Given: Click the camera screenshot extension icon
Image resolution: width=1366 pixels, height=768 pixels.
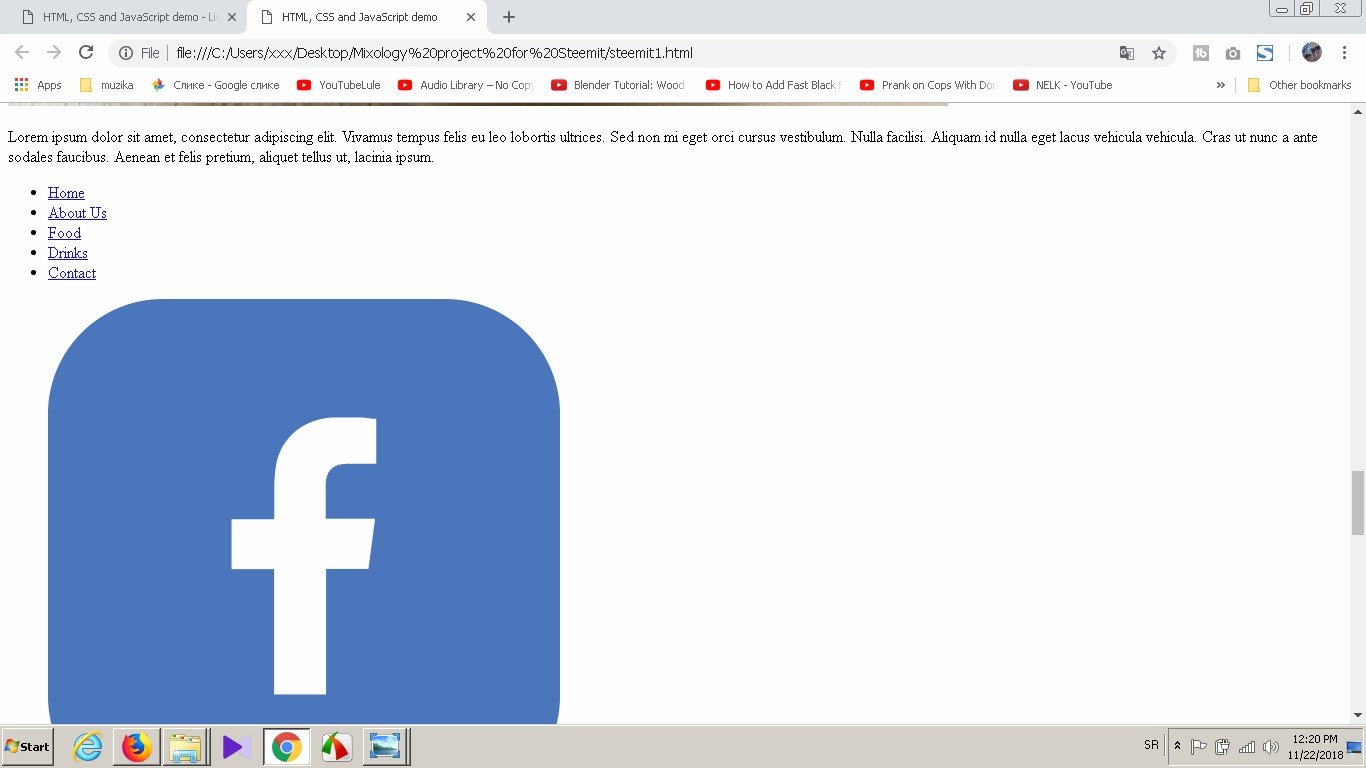Looking at the screenshot, I should pos(1233,53).
